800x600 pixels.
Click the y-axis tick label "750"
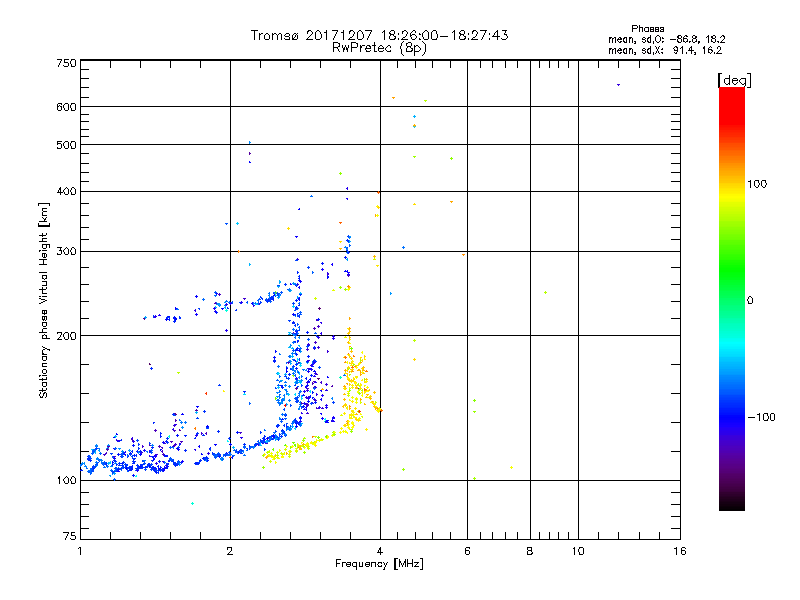(66, 63)
